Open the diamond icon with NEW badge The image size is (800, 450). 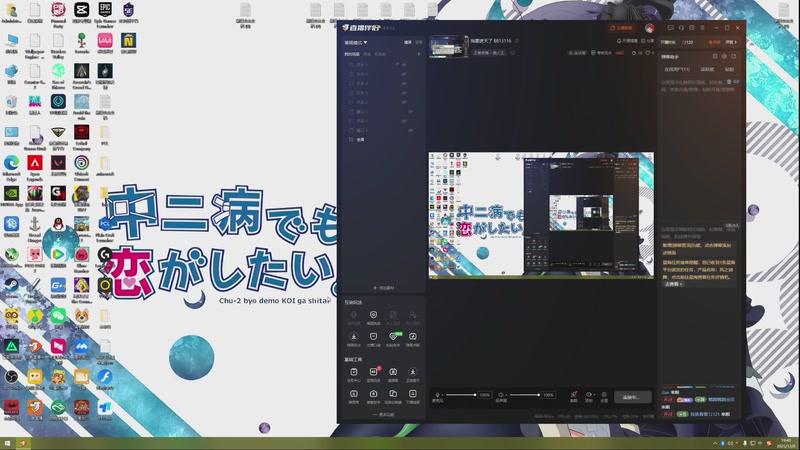tap(394, 337)
